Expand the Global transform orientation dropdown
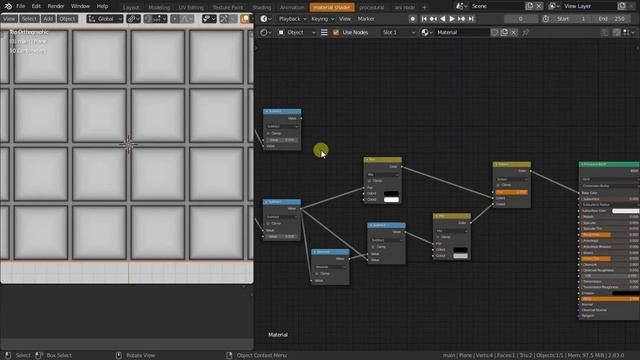This screenshot has width=640, height=360. [105, 19]
